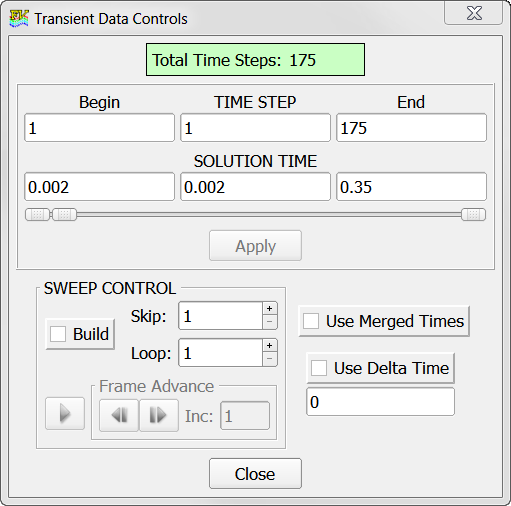Click the Apply button
The image size is (511, 506).
click(x=255, y=246)
